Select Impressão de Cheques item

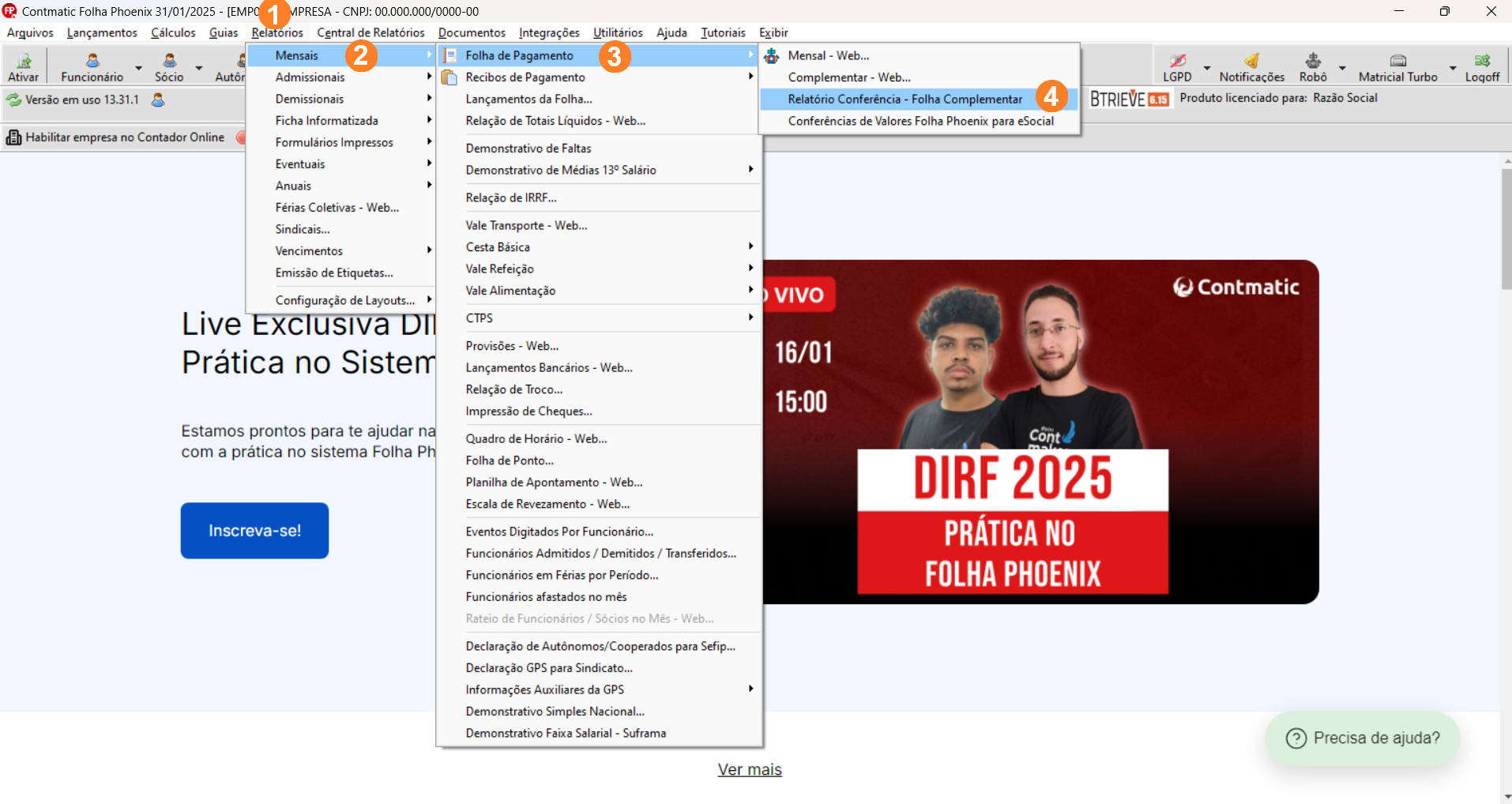tap(600, 411)
